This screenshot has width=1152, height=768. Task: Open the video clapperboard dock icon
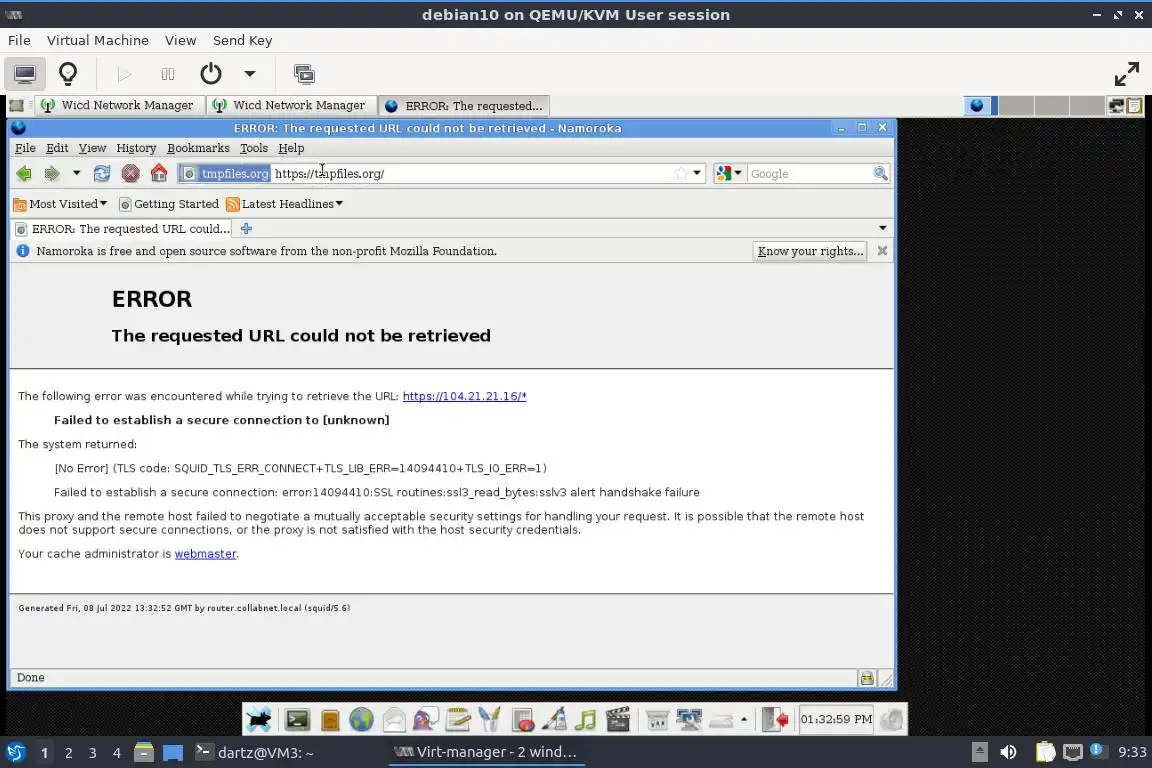click(618, 719)
